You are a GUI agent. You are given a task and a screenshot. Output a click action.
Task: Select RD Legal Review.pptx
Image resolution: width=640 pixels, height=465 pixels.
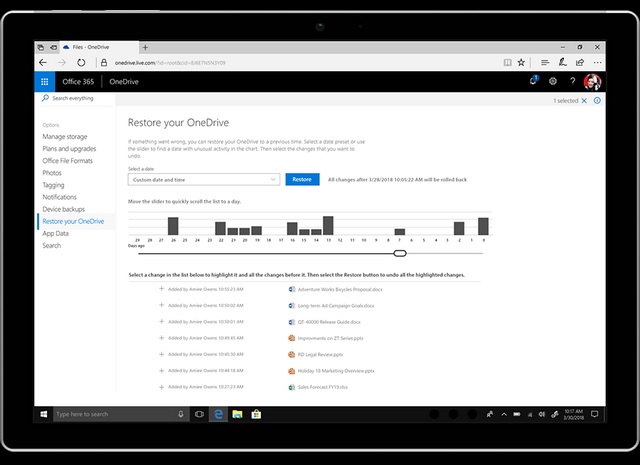click(320, 355)
